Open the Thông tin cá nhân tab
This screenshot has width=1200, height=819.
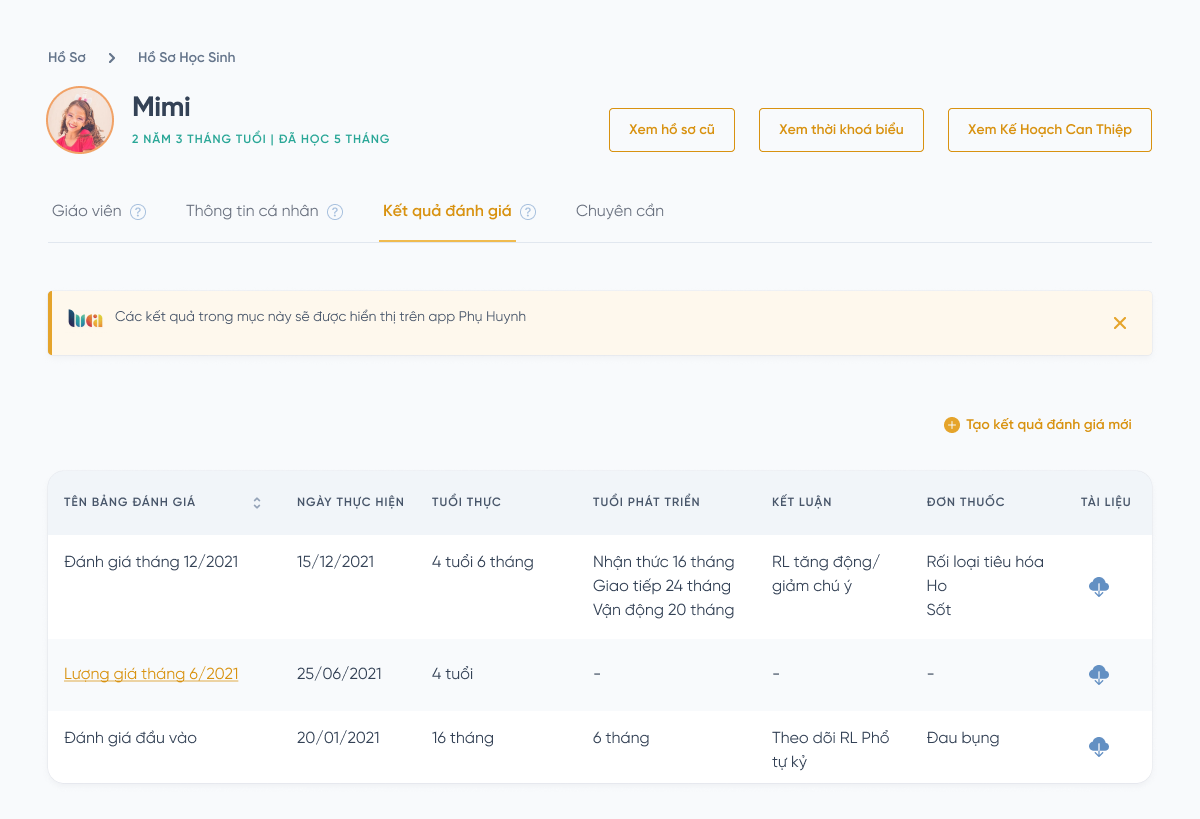(x=252, y=211)
